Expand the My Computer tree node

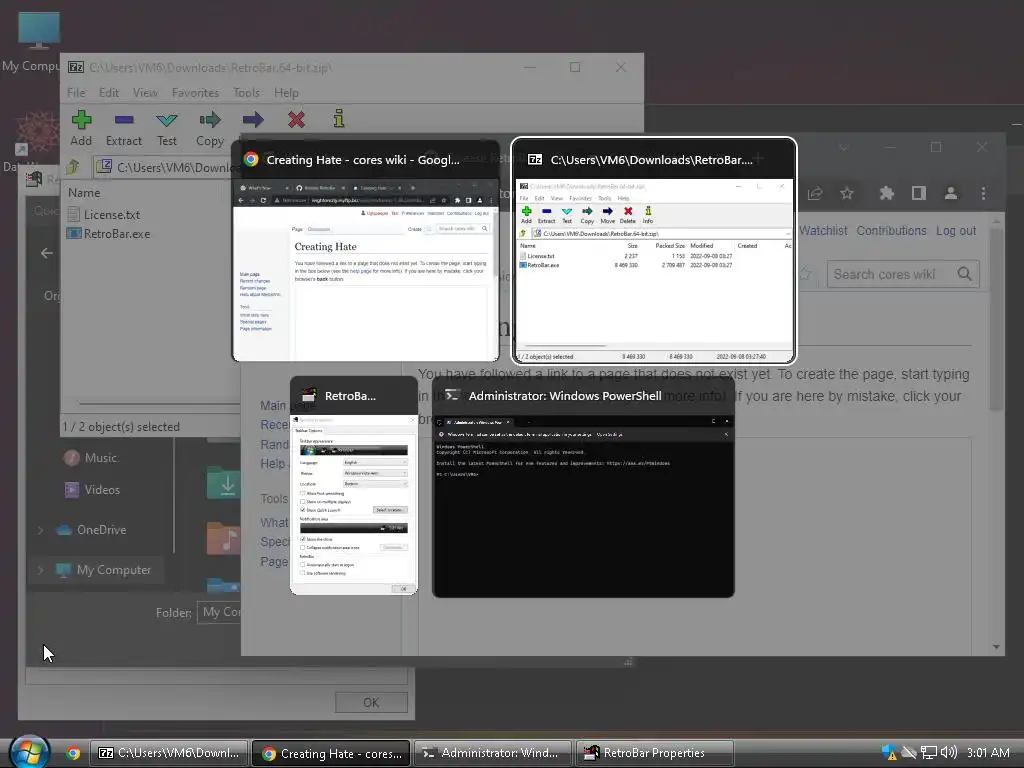40,570
